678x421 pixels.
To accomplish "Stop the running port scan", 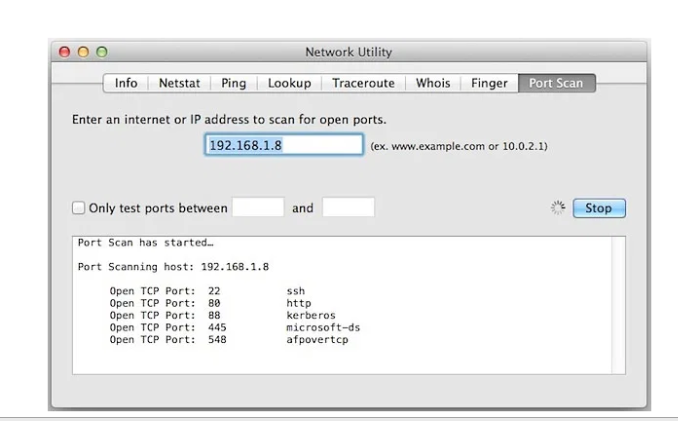I will coord(598,208).
